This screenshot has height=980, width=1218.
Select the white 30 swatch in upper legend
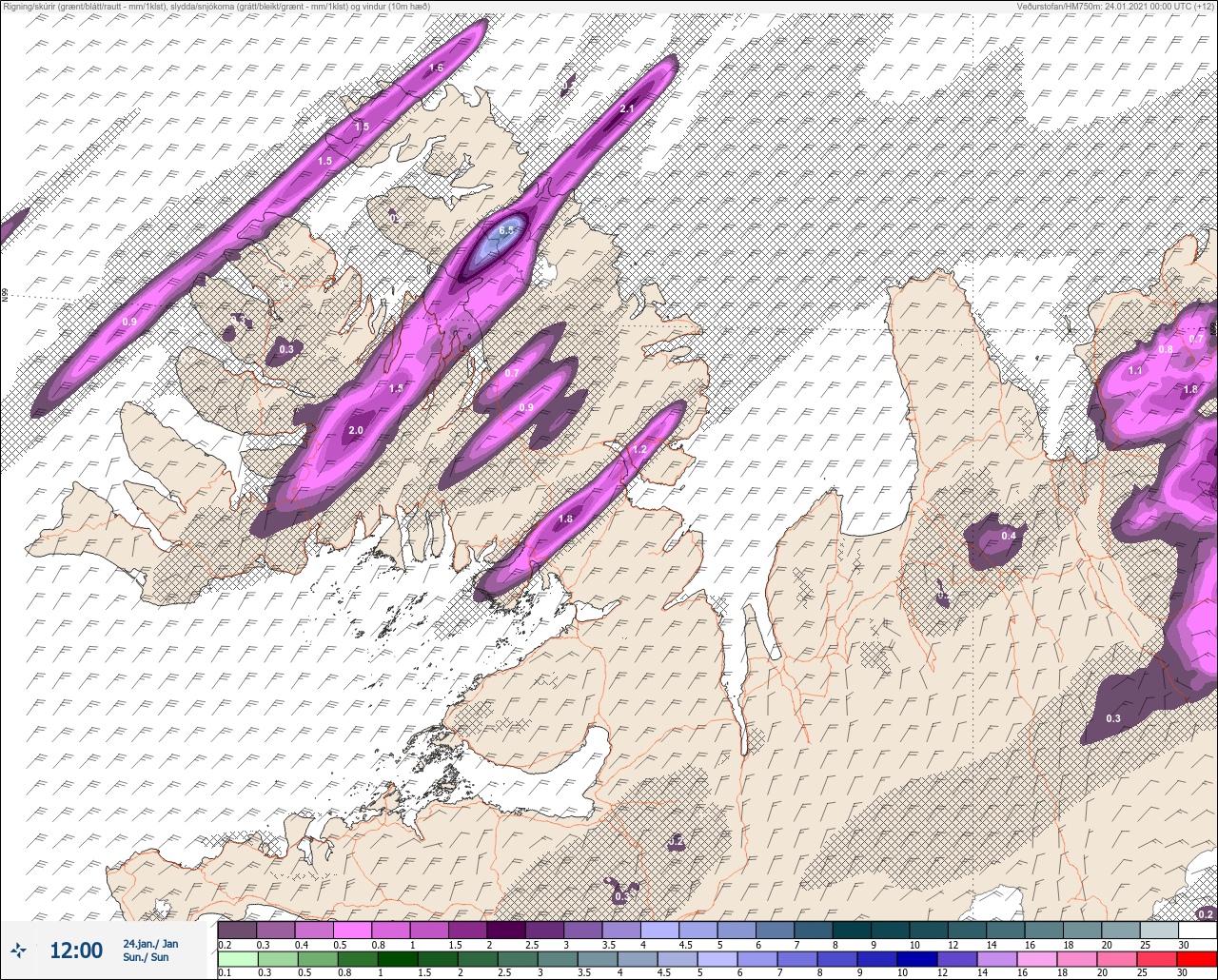[1198, 930]
